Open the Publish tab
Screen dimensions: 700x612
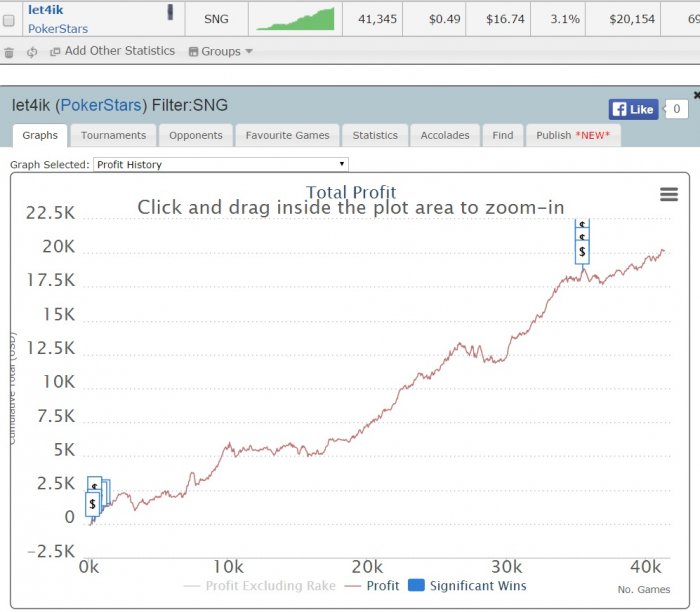point(573,135)
